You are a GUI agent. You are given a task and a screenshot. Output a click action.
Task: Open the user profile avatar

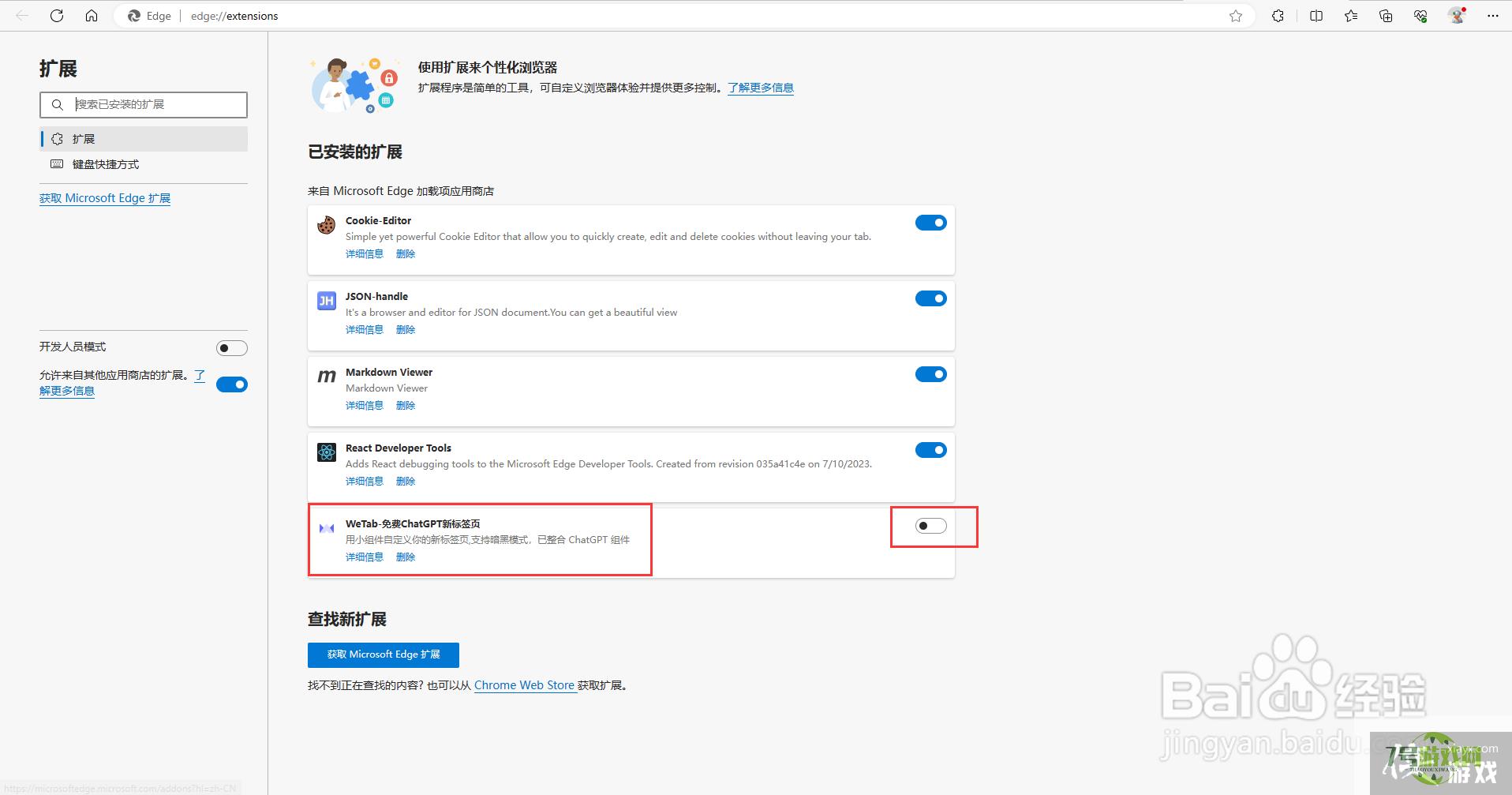1457,16
